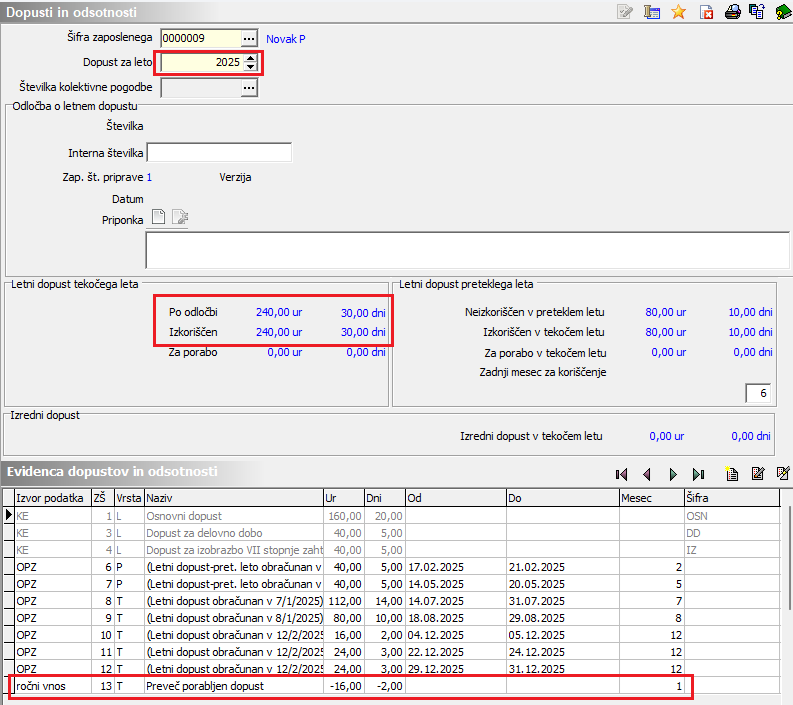
Task: Click the Zadnji mesec za koriščenje field
Action: coord(757,393)
